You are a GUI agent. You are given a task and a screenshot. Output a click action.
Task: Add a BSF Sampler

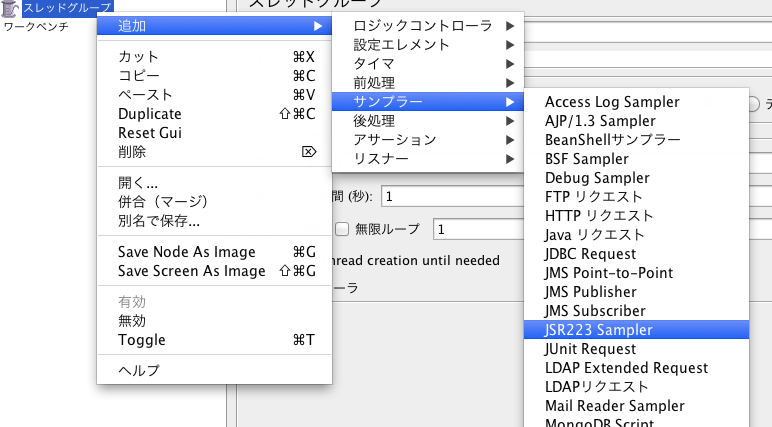[637, 159]
